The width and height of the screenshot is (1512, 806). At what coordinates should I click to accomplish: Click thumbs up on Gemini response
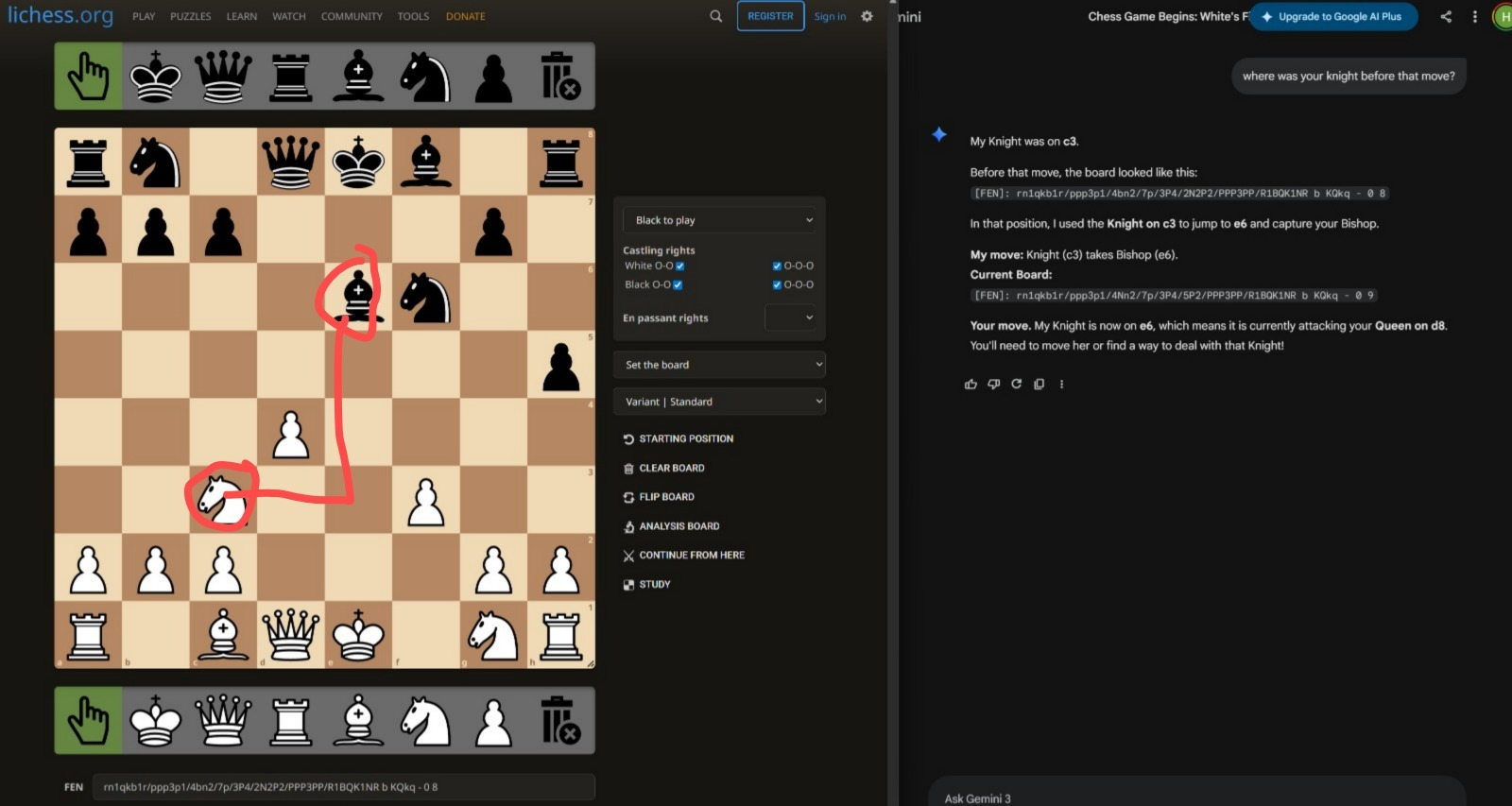tap(971, 384)
